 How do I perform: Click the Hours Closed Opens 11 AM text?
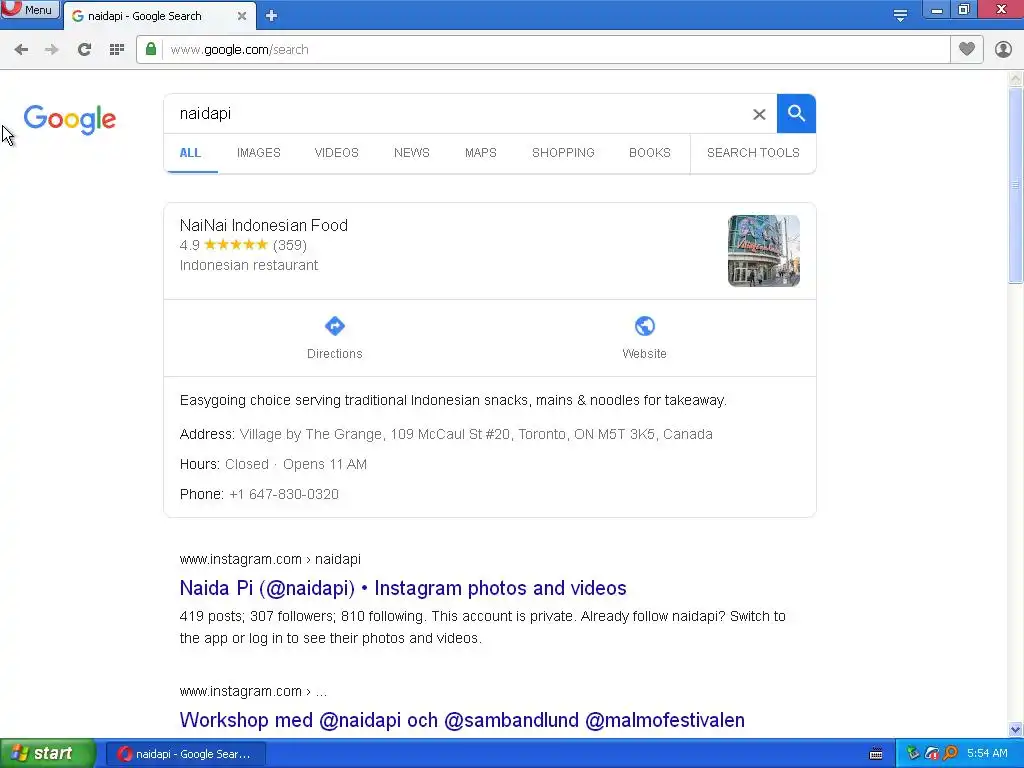click(x=273, y=464)
